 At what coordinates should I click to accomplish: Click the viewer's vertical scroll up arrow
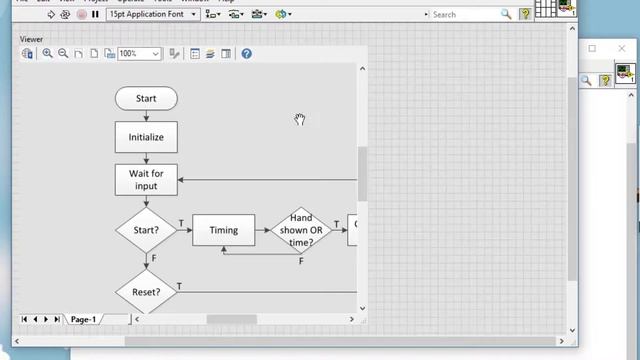coord(362,69)
